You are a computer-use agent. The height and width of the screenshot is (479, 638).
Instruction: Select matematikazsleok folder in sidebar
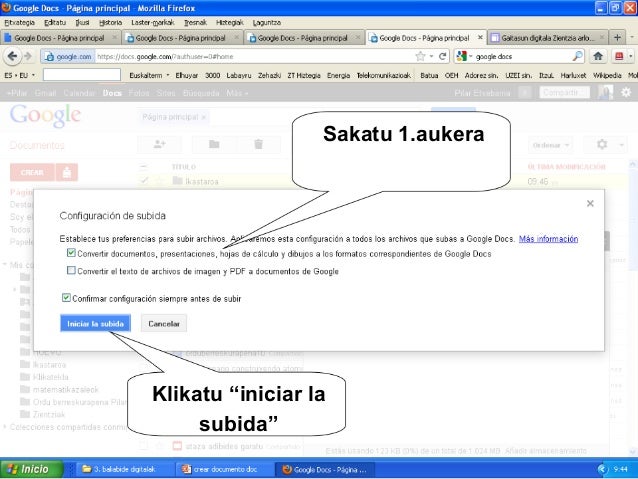(x=66, y=389)
